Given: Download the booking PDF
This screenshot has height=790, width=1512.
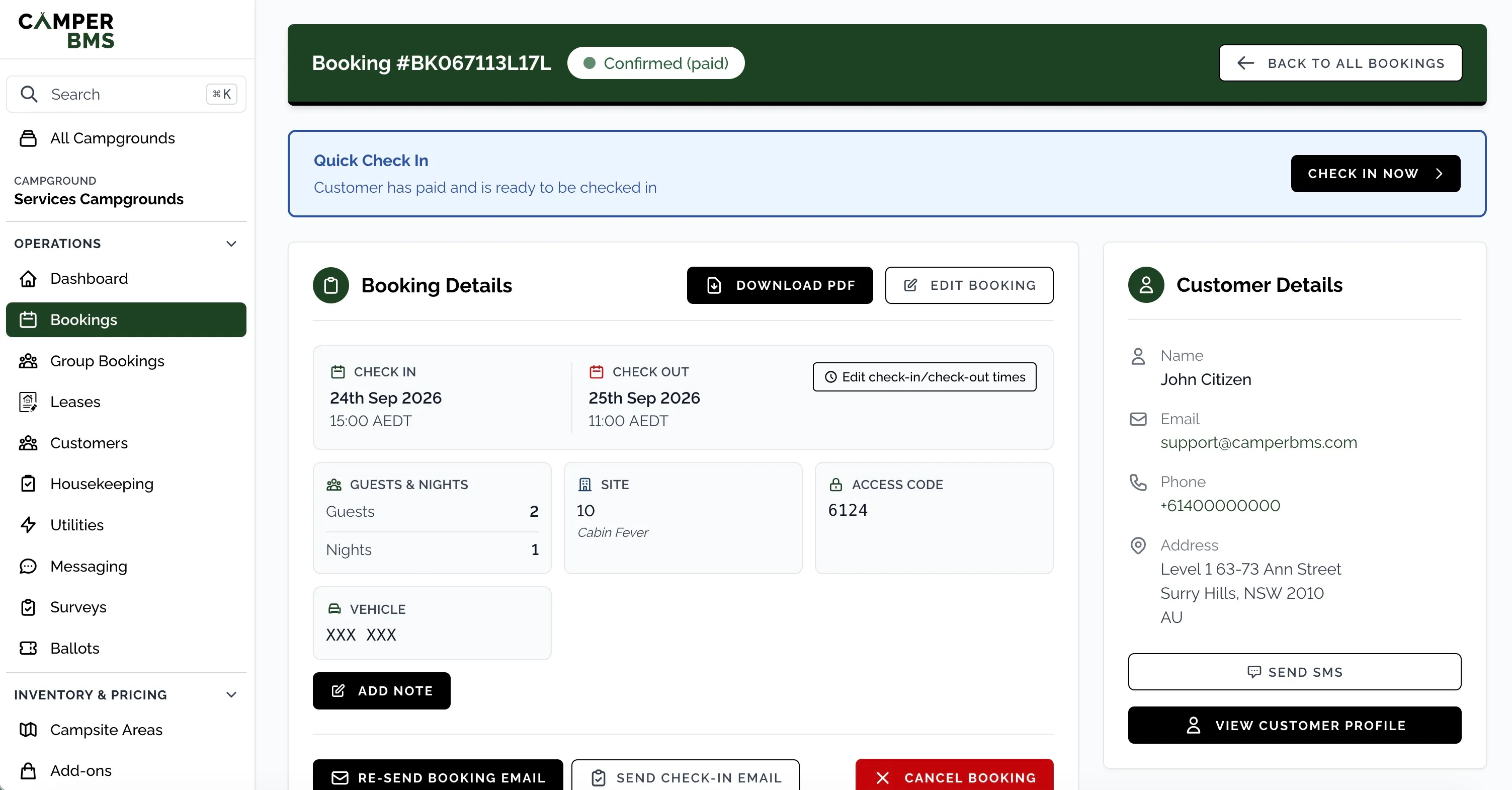Looking at the screenshot, I should coord(780,285).
